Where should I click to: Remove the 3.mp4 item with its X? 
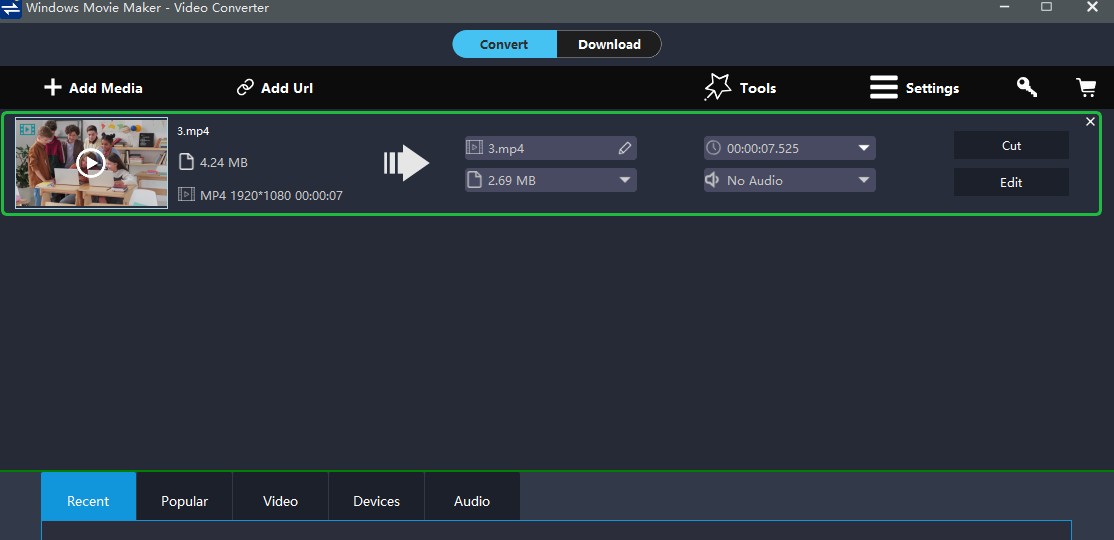pyautogui.click(x=1091, y=122)
